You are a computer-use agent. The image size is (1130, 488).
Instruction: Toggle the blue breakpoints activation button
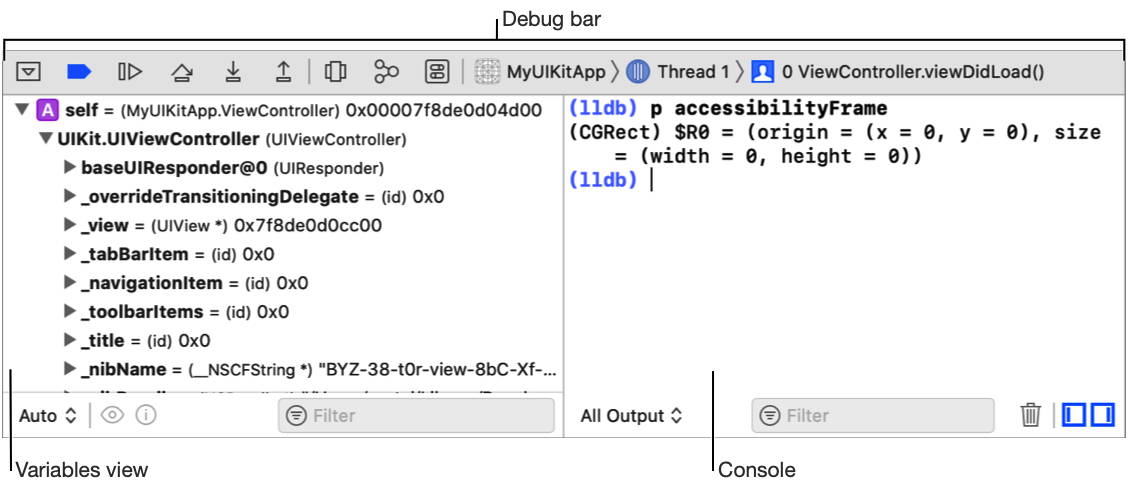[x=79, y=71]
